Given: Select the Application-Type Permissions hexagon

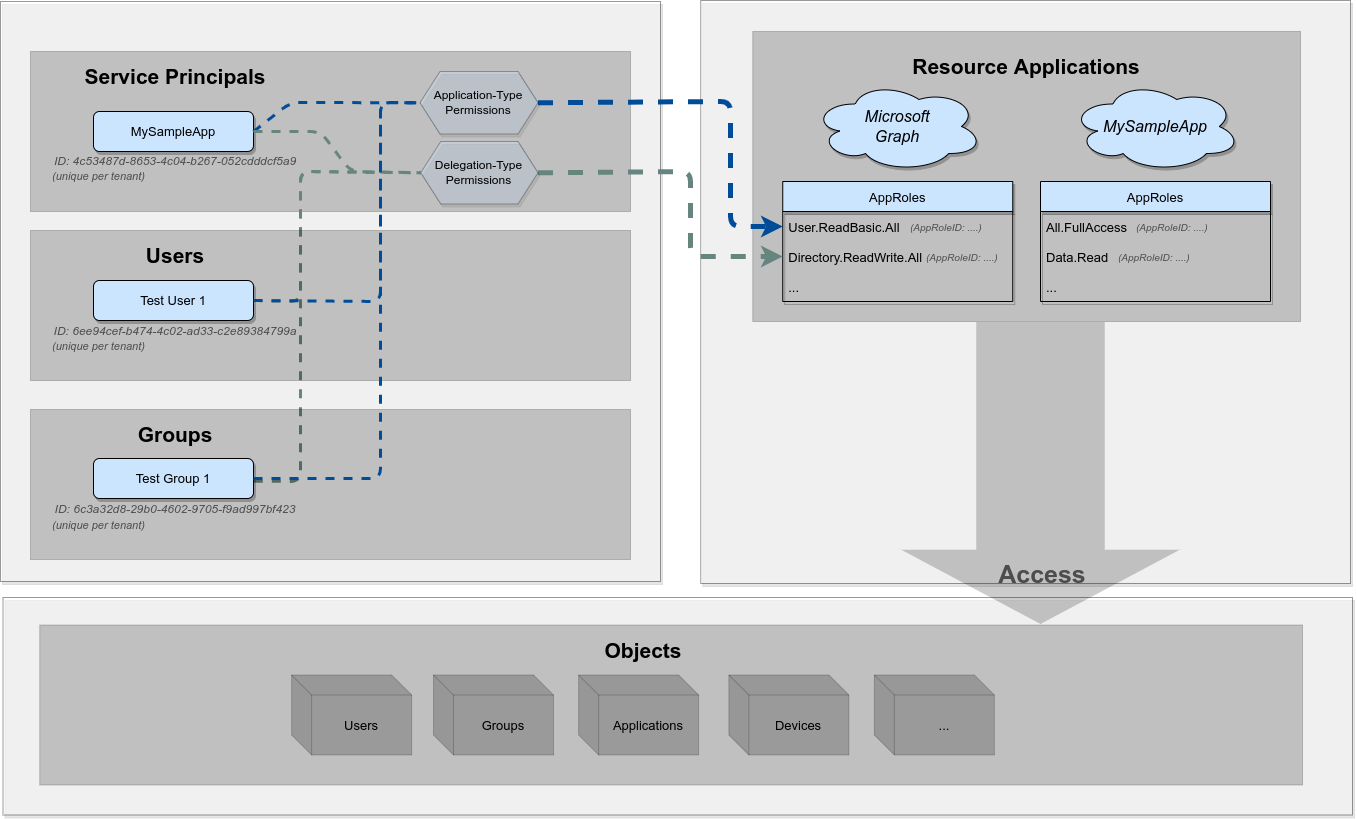Looking at the screenshot, I should [x=478, y=103].
